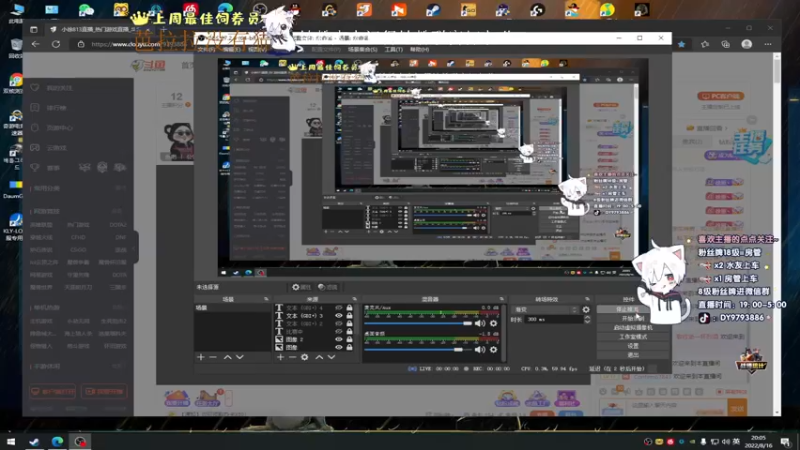
Task: Open transition properties gear icon
Action: pyautogui.click(x=586, y=309)
